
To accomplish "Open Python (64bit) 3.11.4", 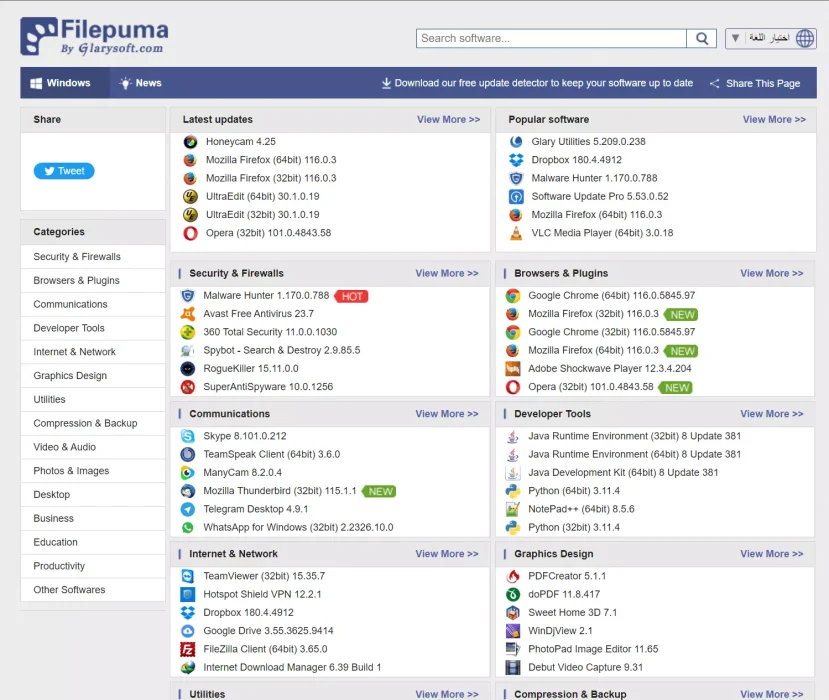I will click(574, 491).
